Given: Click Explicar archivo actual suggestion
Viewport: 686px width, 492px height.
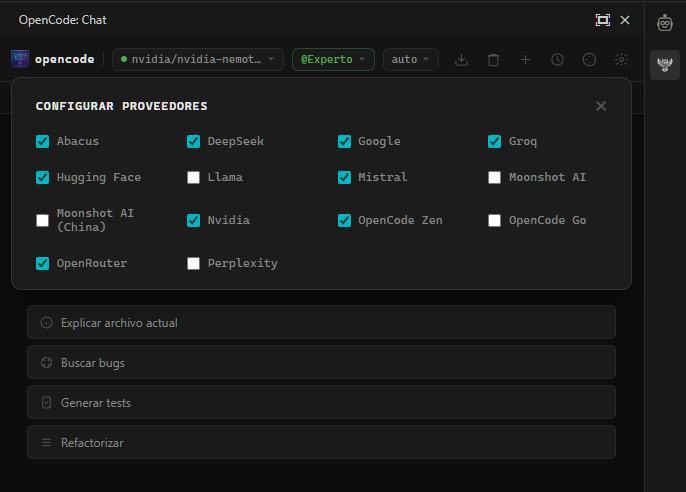Looking at the screenshot, I should click(322, 322).
